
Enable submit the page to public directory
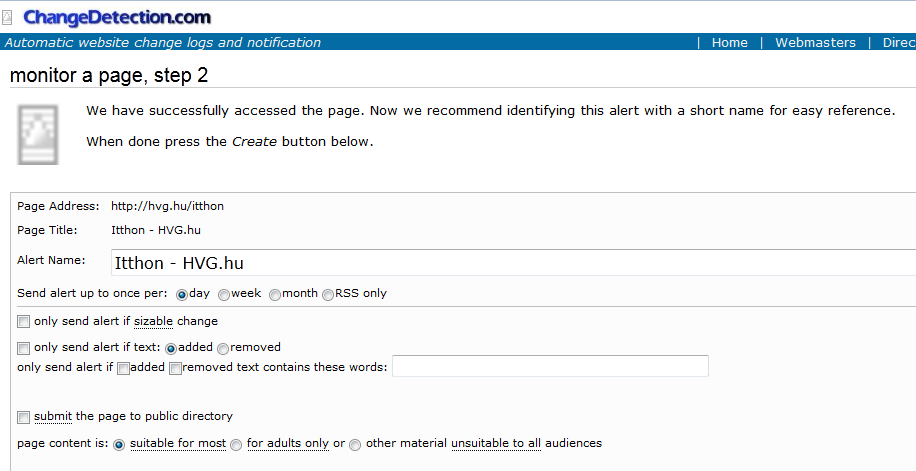point(23,417)
